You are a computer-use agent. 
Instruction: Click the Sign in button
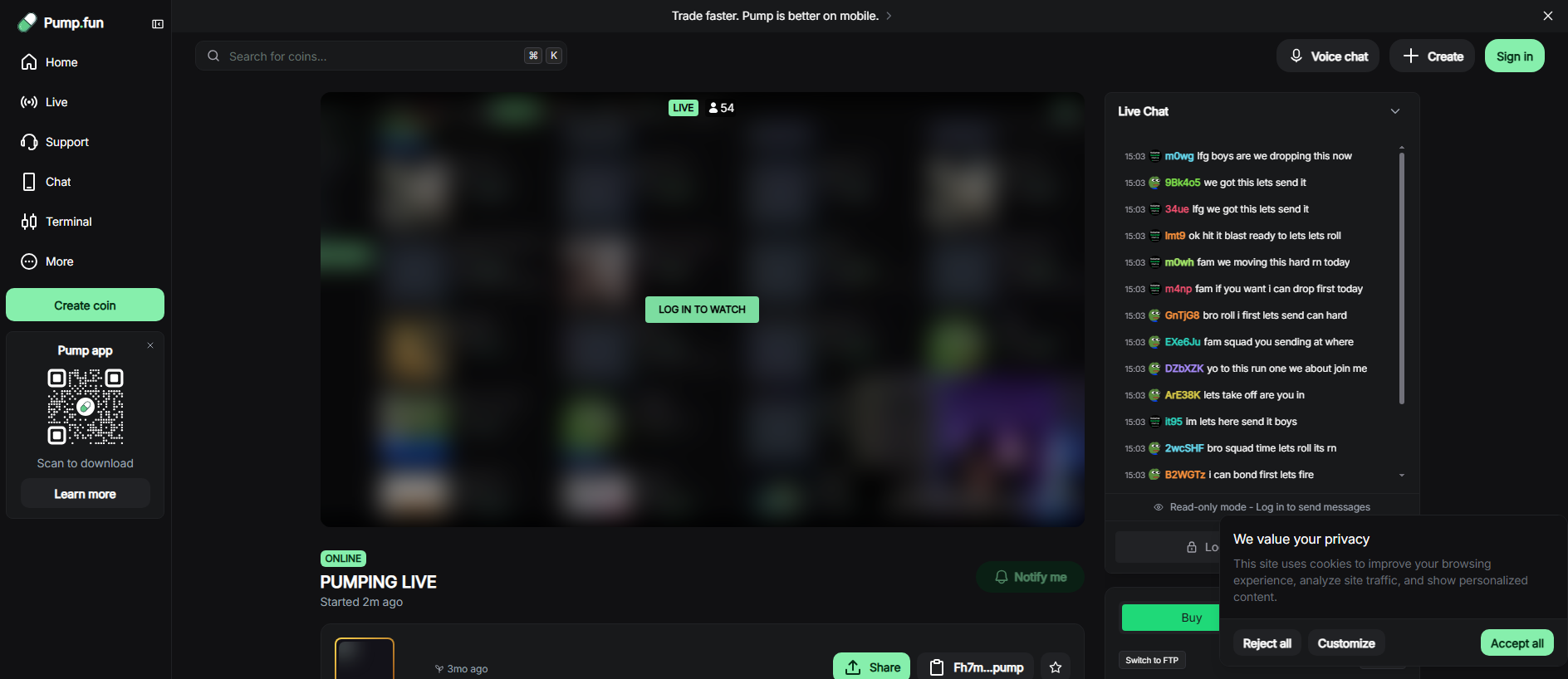1515,56
